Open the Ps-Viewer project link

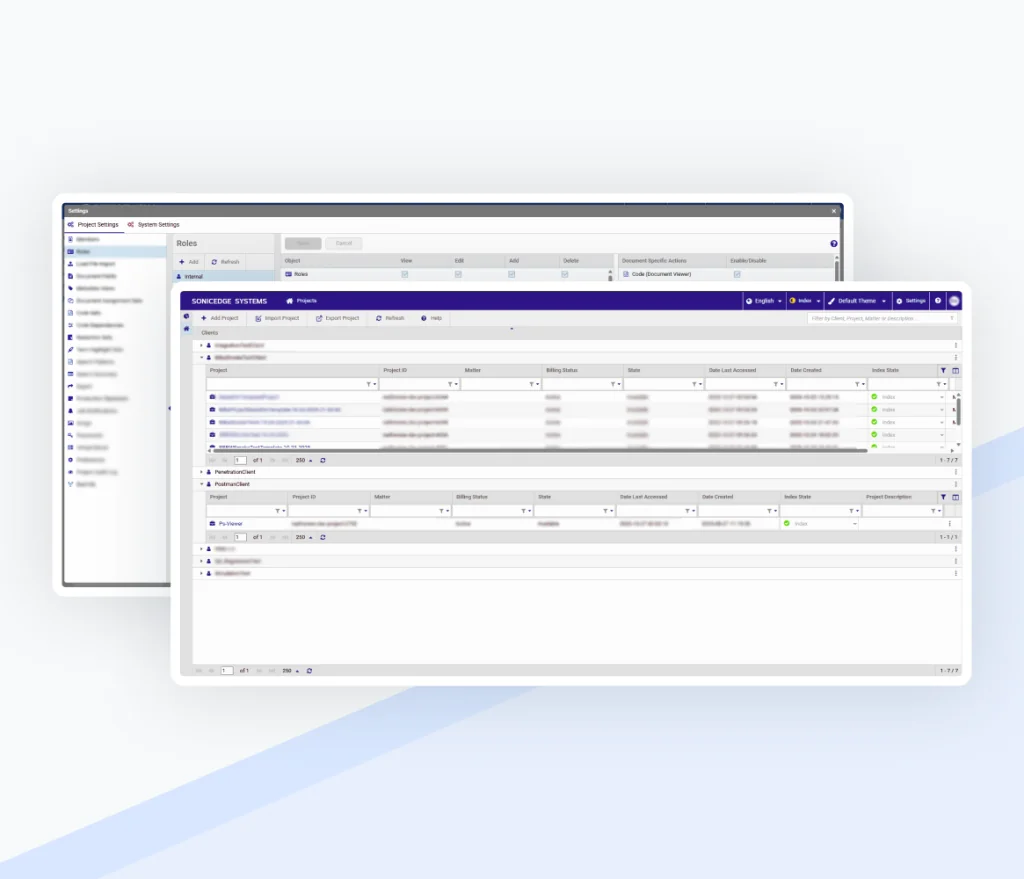click(x=232, y=523)
